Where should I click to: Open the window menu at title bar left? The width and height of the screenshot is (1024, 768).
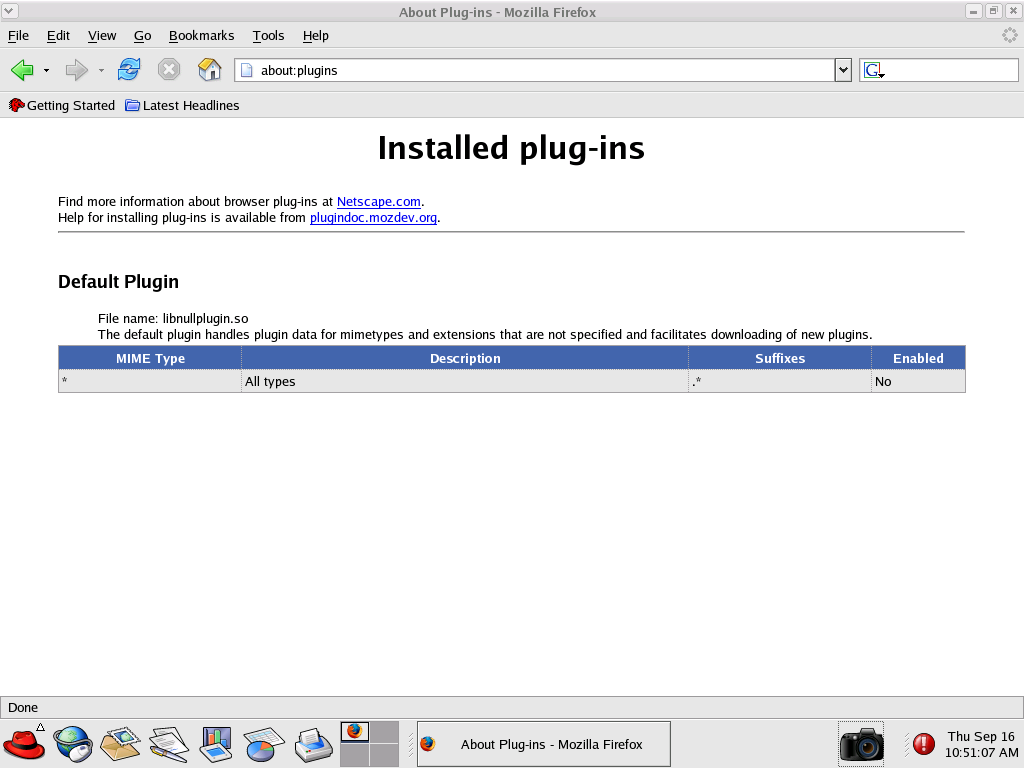10,11
